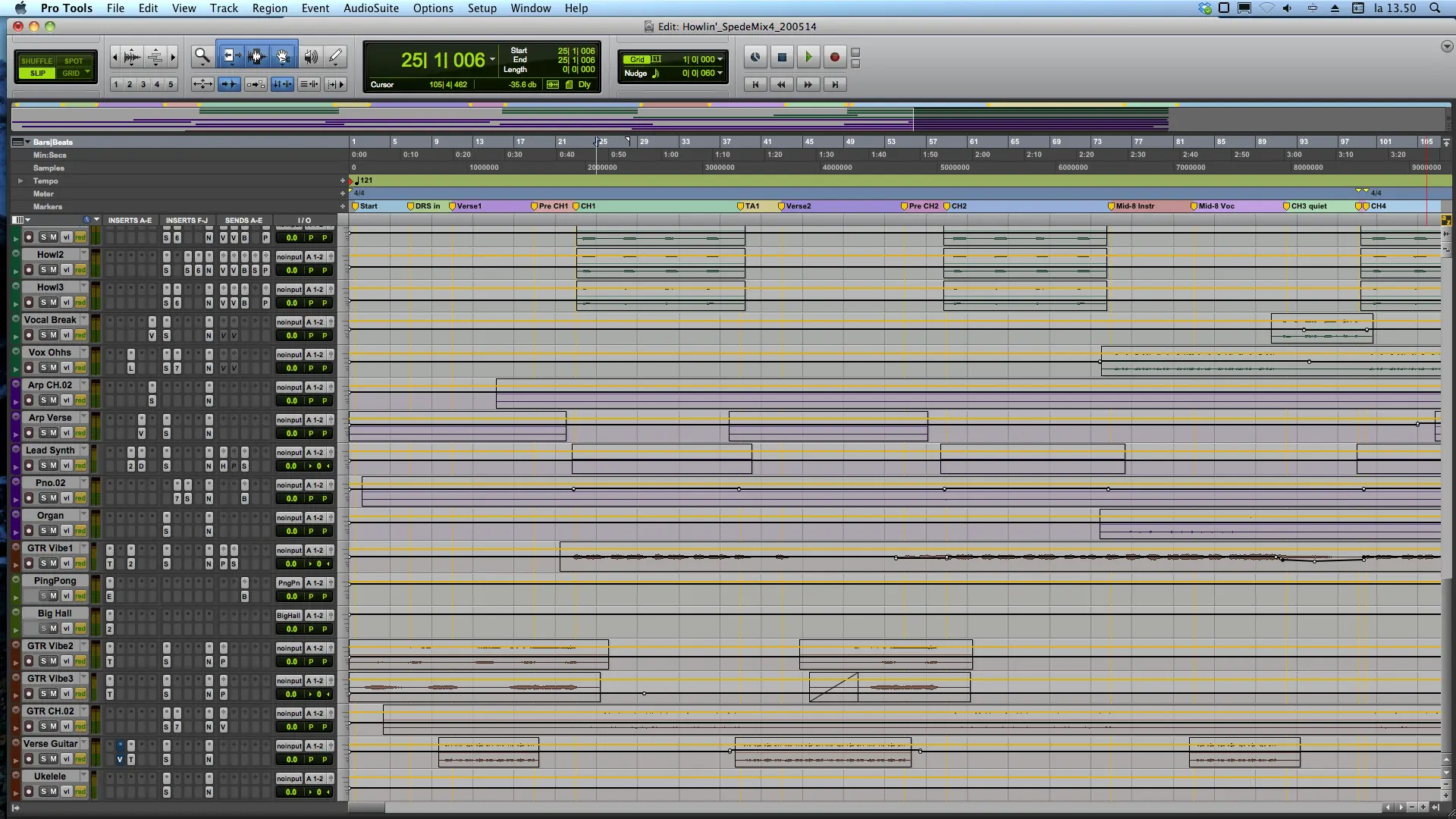Open the File menu
This screenshot has height=819, width=1456.
pos(115,8)
